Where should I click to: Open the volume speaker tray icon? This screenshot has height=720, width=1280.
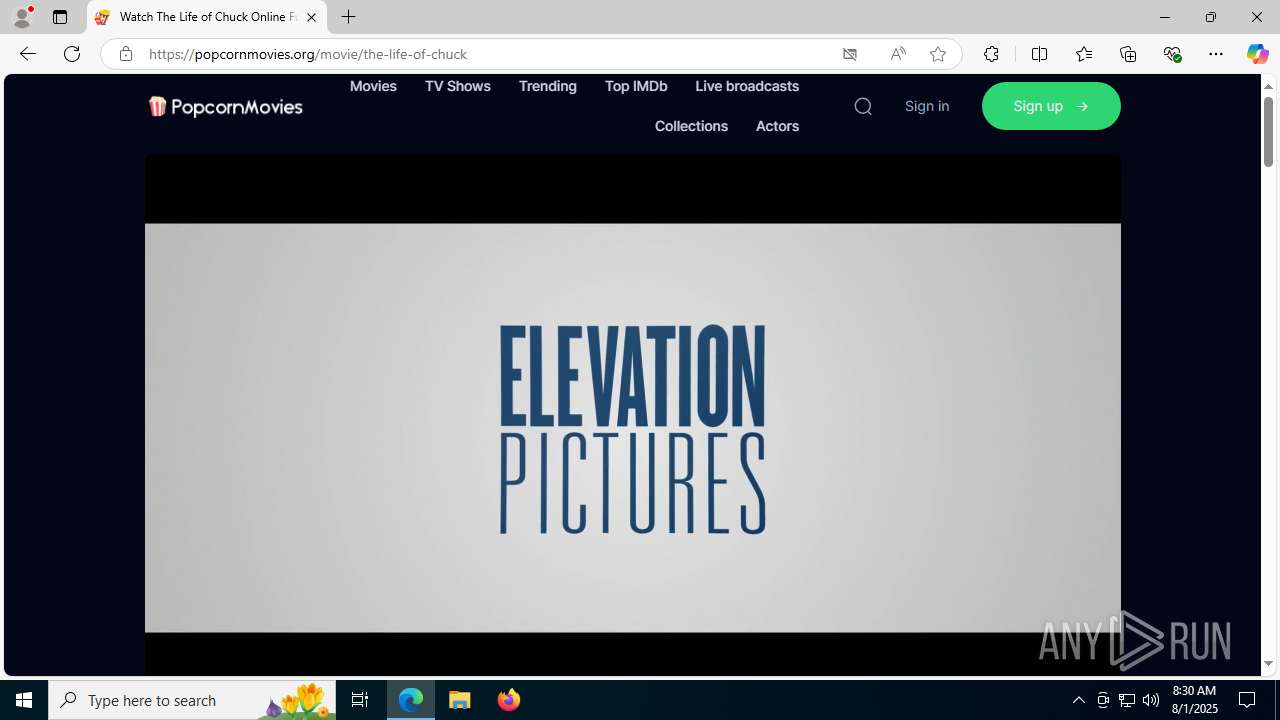tap(1151, 700)
